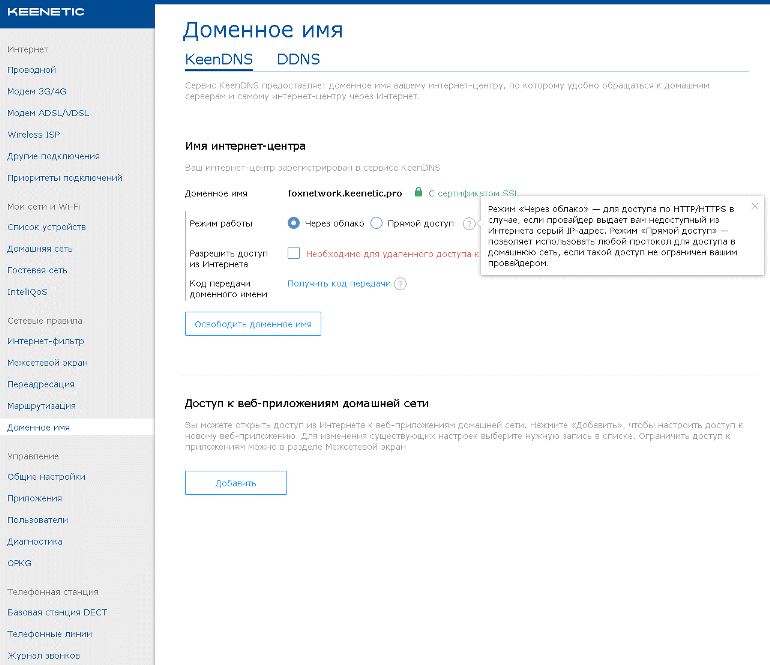Open Маршрутизация in sidebar

pyautogui.click(x=41, y=406)
